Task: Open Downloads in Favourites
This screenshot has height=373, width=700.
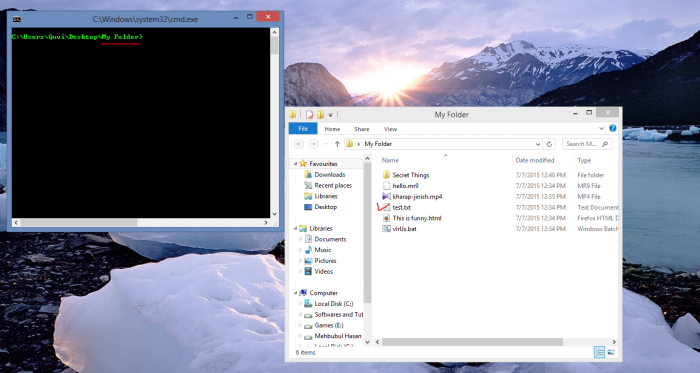Action: pyautogui.click(x=330, y=174)
